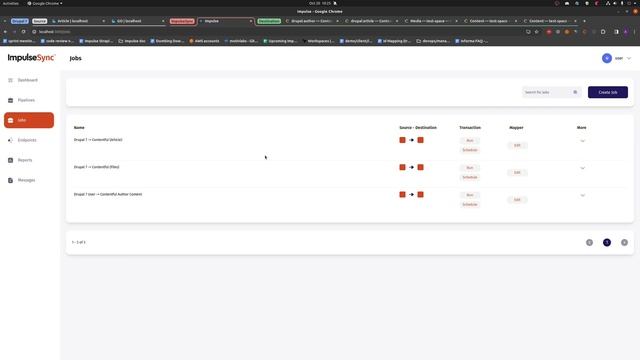Edit mapper for Contentful (Files) job
Screen dimensions: 640x360
(517, 173)
